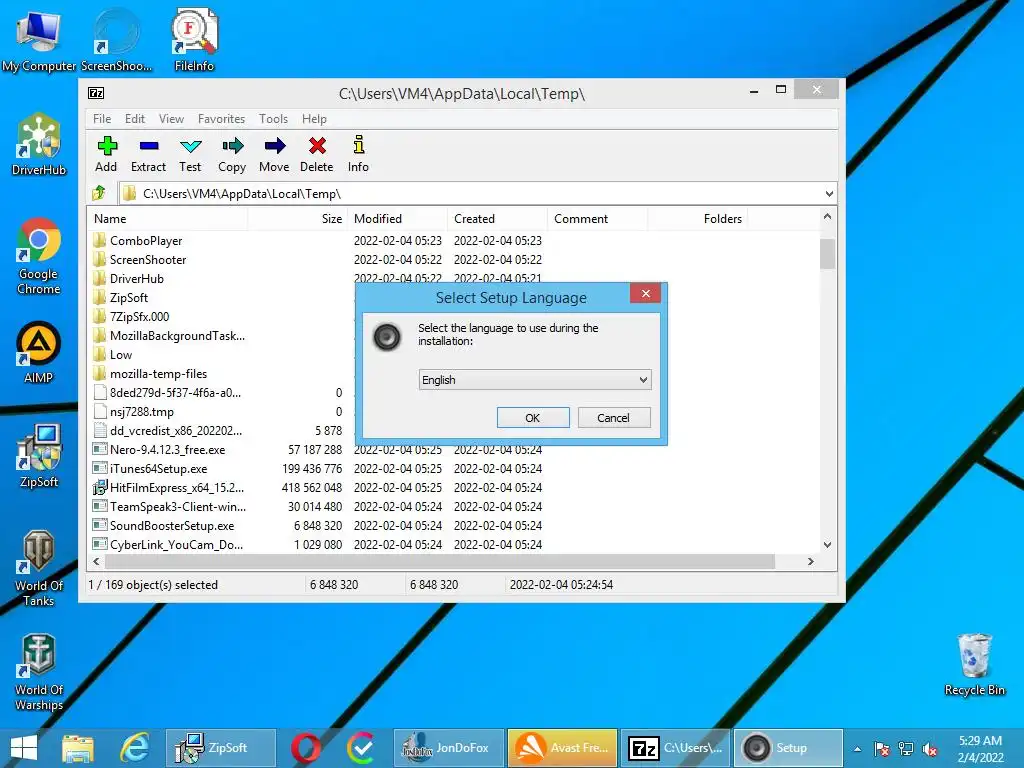Viewport: 1024px width, 768px height.
Task: Open the Info toolbar icon
Action: coord(358,154)
